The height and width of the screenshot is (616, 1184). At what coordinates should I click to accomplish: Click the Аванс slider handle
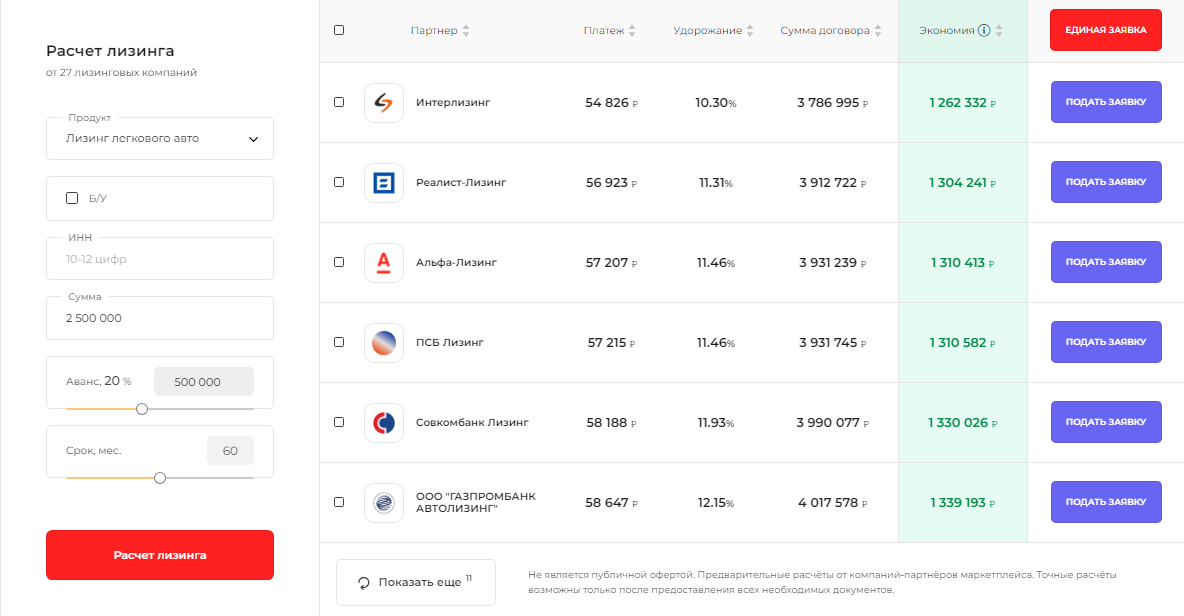tap(142, 408)
